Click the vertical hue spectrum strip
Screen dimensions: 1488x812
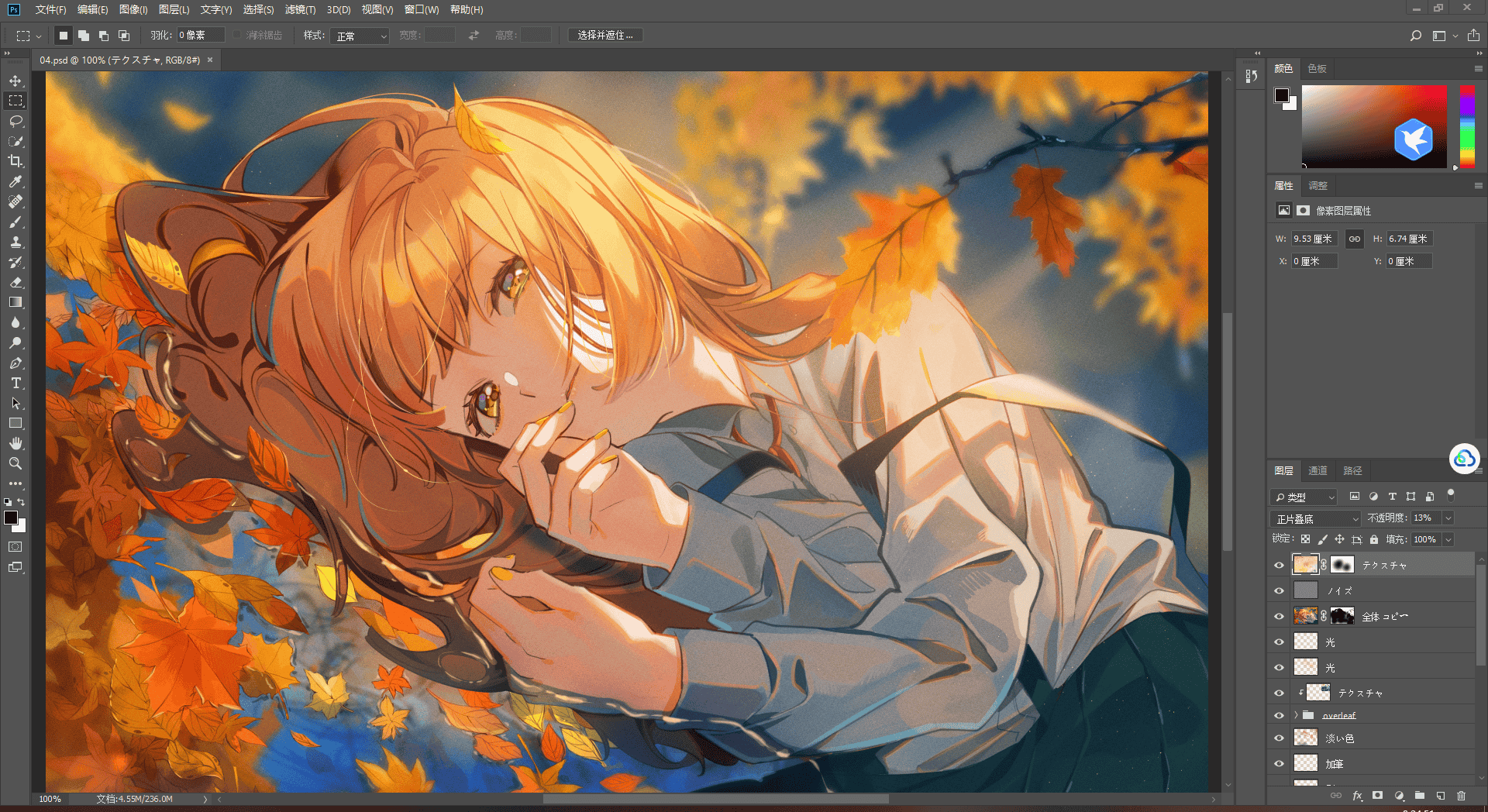coord(1467,126)
